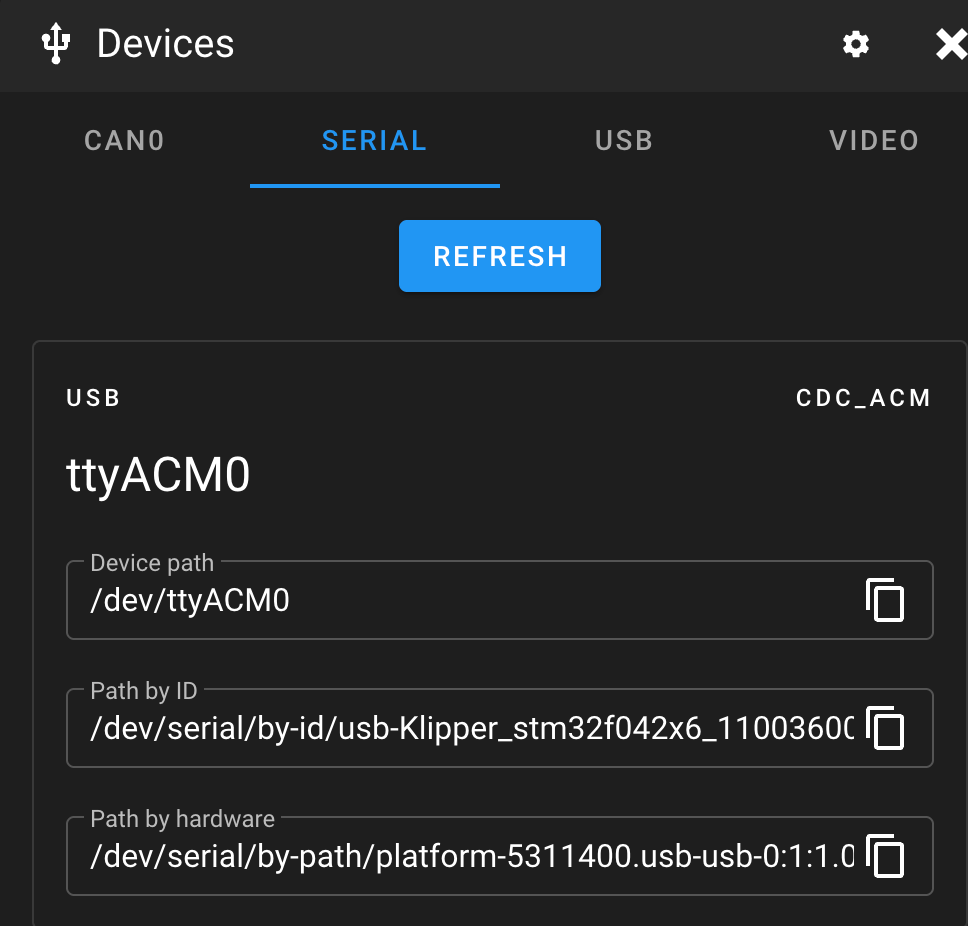Click the Path by ID field label

[x=144, y=691]
